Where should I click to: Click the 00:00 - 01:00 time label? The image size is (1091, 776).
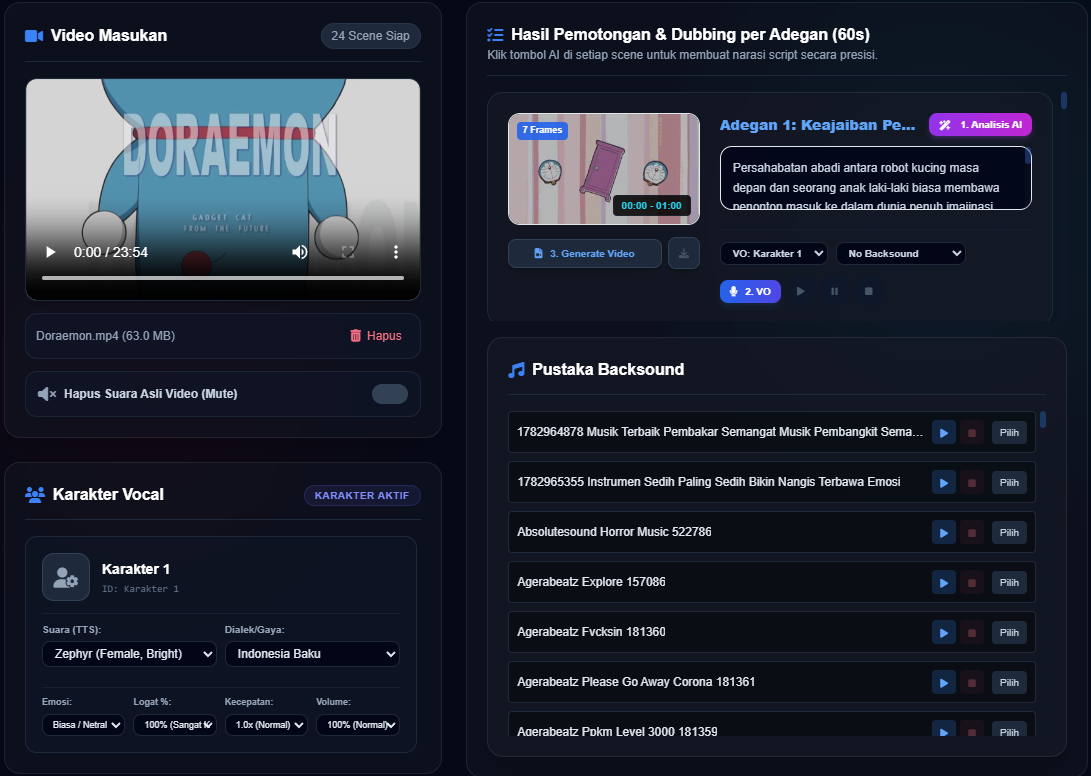click(x=651, y=206)
